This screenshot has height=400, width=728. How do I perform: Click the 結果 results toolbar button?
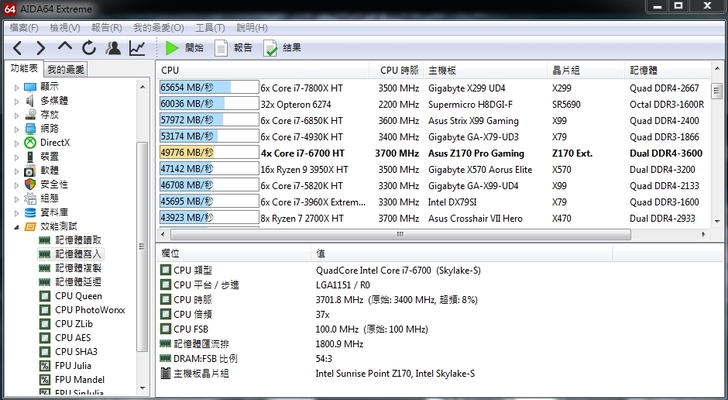282,48
